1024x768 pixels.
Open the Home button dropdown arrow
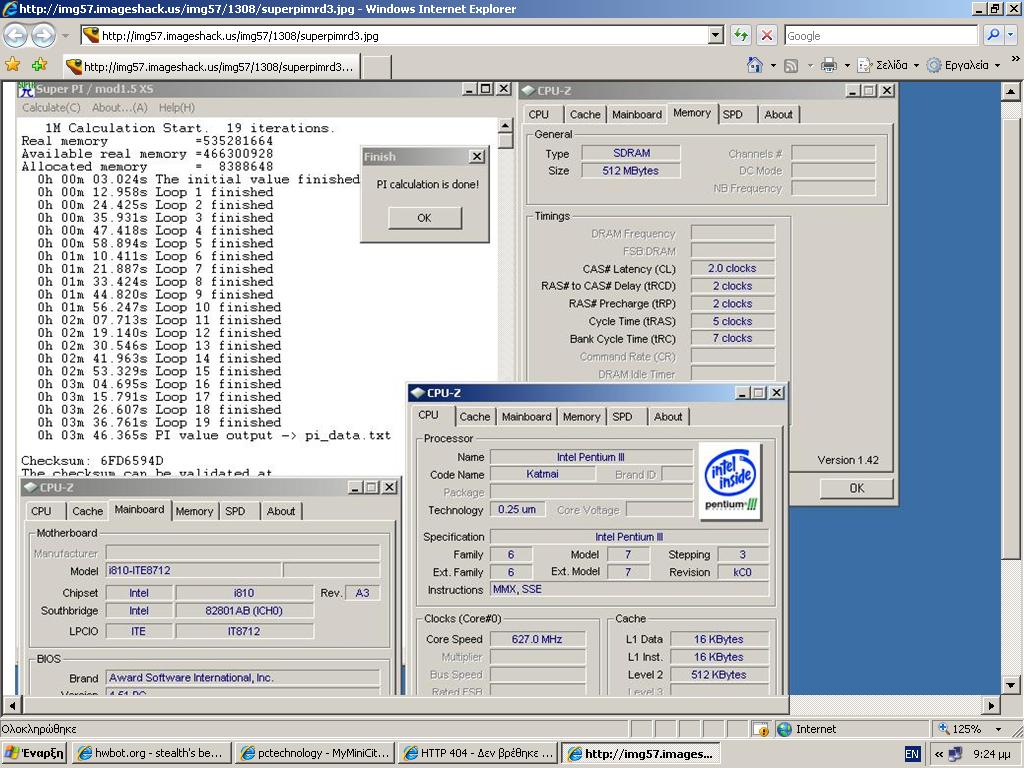coord(773,65)
